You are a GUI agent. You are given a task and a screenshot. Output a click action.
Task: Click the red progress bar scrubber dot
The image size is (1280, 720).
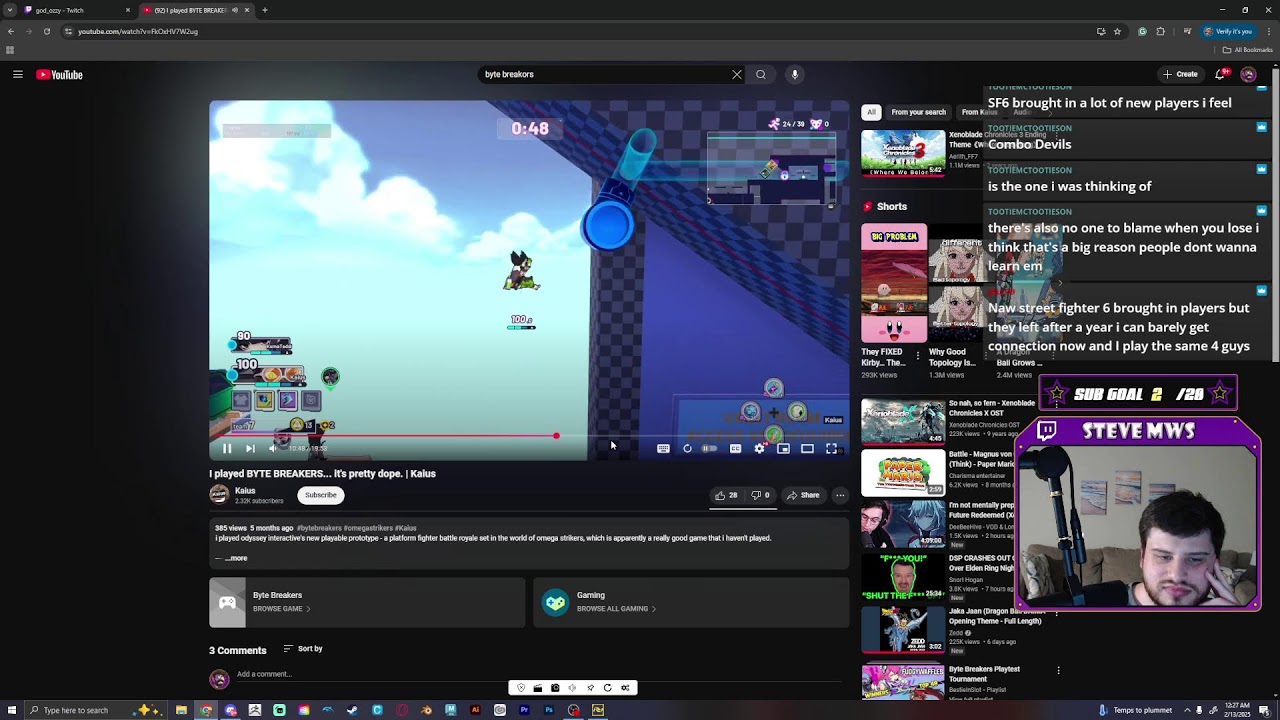556,436
